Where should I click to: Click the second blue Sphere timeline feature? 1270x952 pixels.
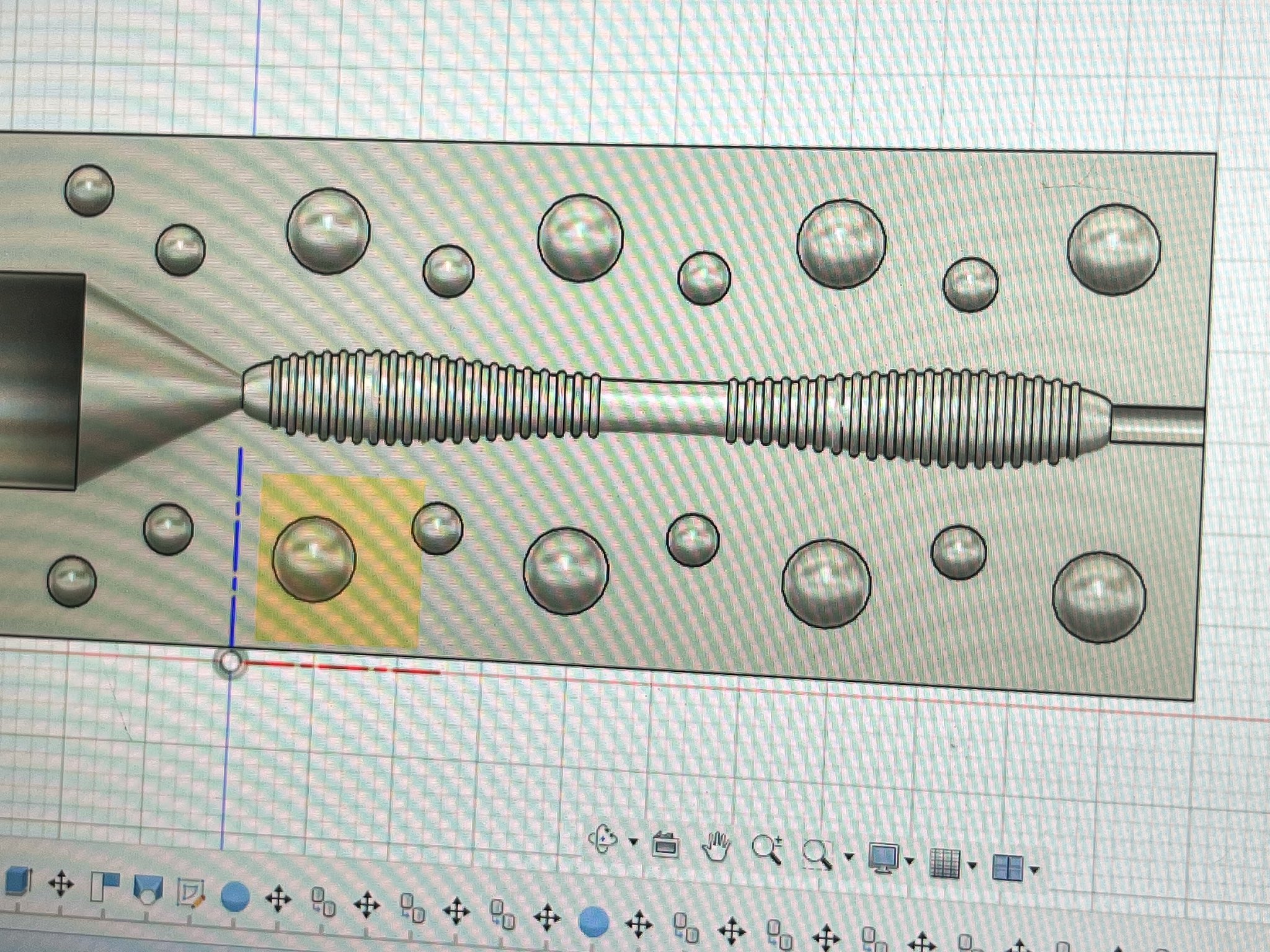click(x=593, y=922)
